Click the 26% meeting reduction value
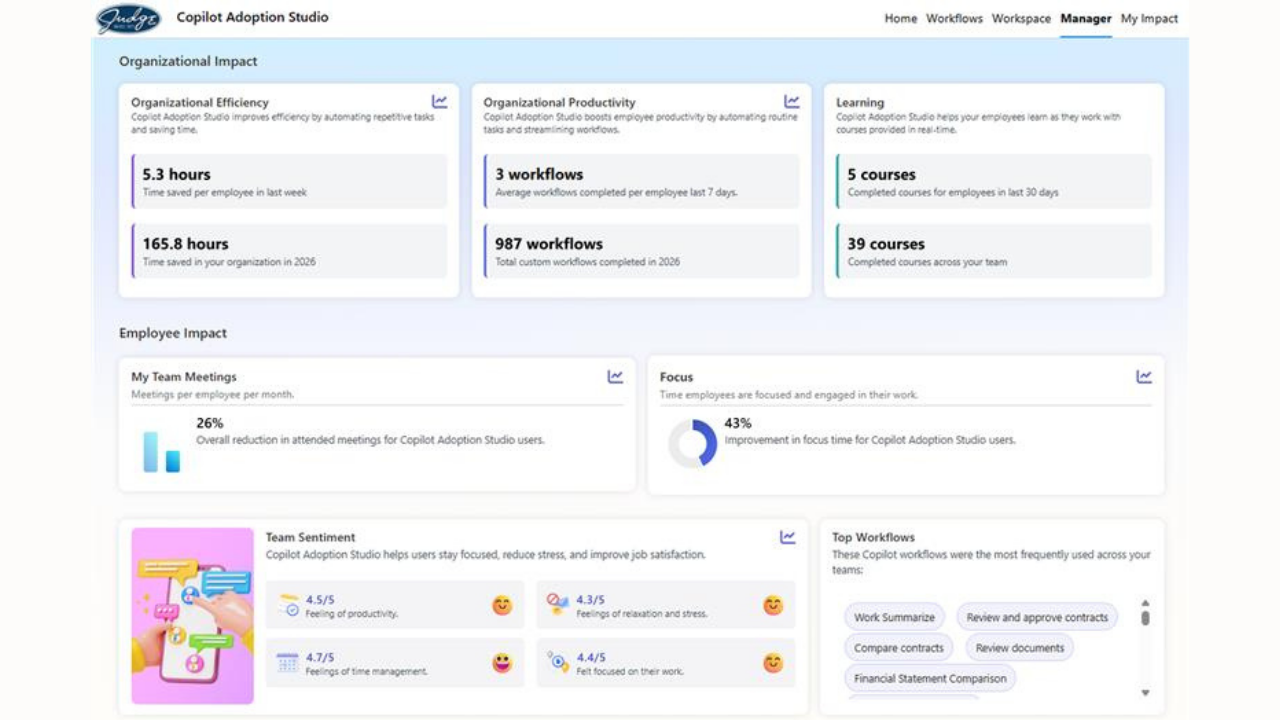The image size is (1280, 720). click(x=209, y=423)
